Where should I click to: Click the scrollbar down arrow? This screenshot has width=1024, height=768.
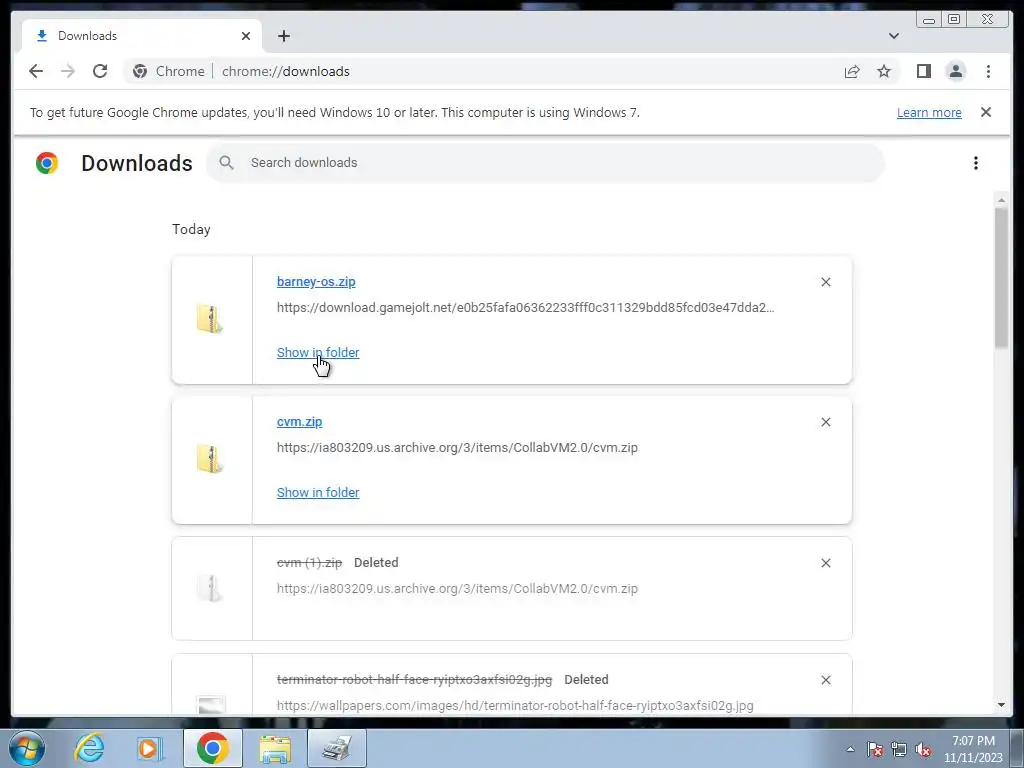tap(1001, 705)
